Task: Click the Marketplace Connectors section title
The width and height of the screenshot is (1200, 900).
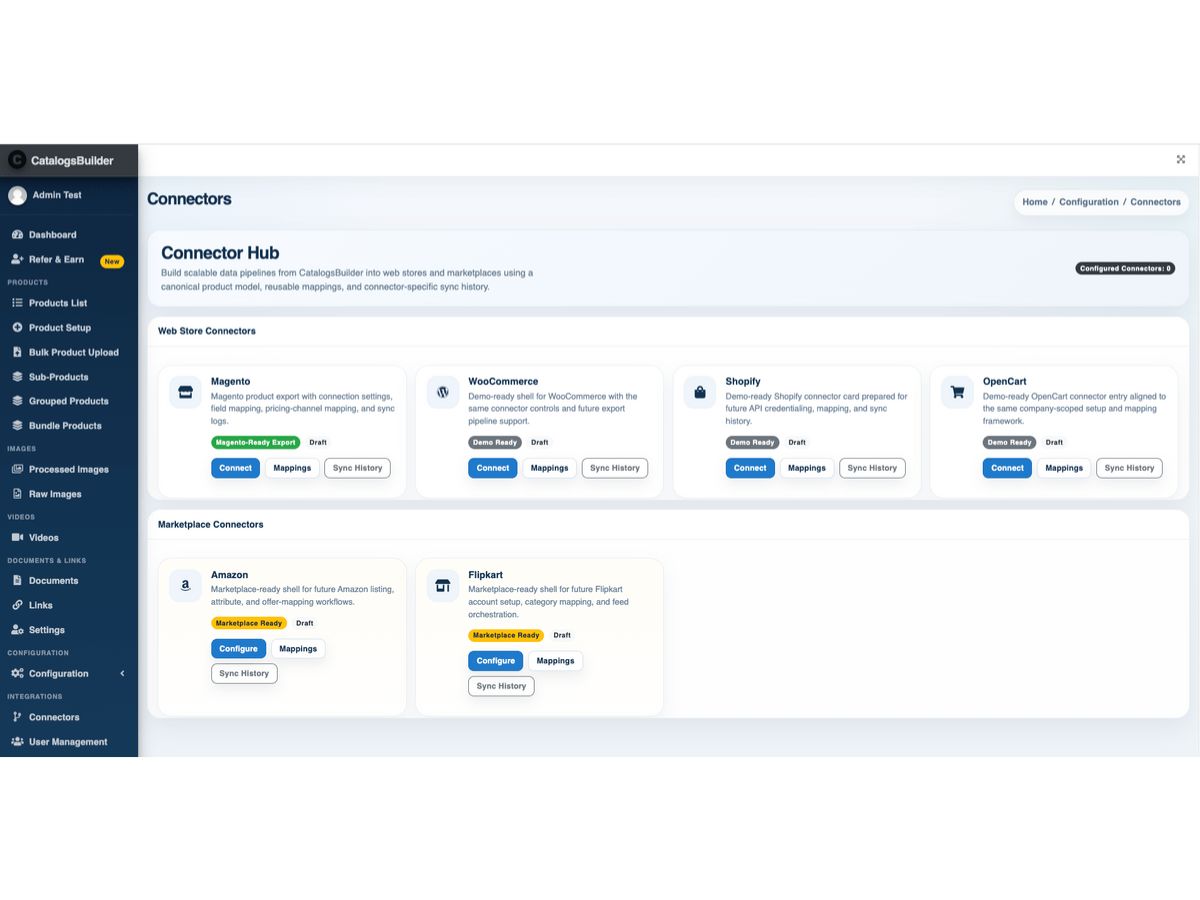Action: point(211,524)
